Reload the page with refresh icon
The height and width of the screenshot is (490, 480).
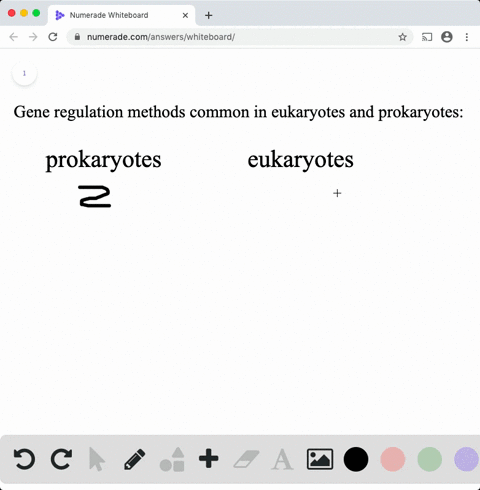(53, 37)
